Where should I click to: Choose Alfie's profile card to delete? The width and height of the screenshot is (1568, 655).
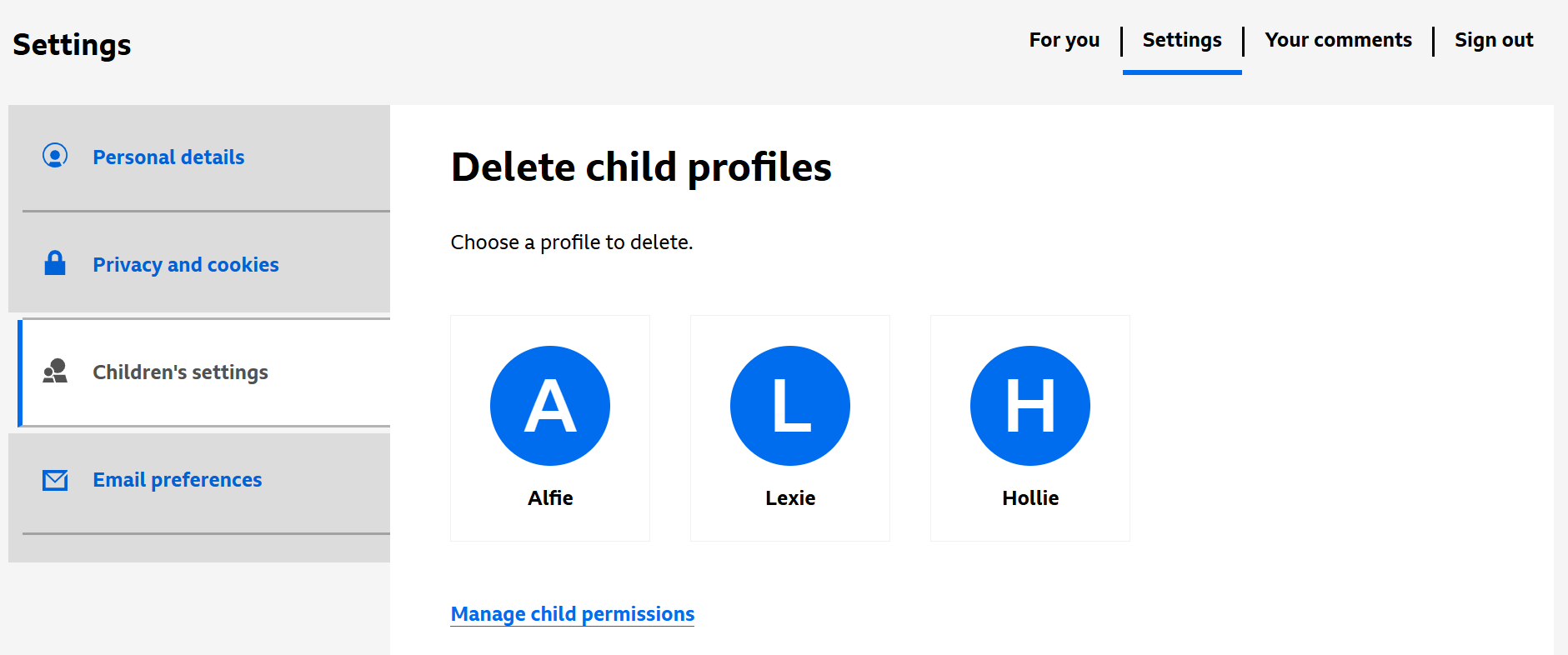tap(549, 428)
